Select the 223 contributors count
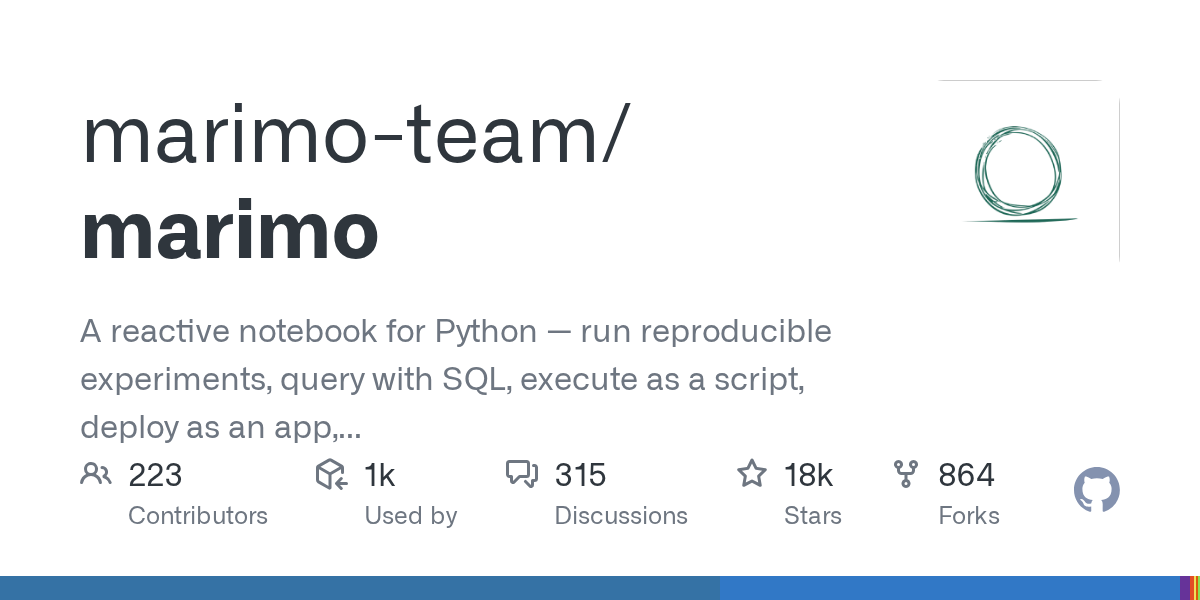 pos(155,475)
